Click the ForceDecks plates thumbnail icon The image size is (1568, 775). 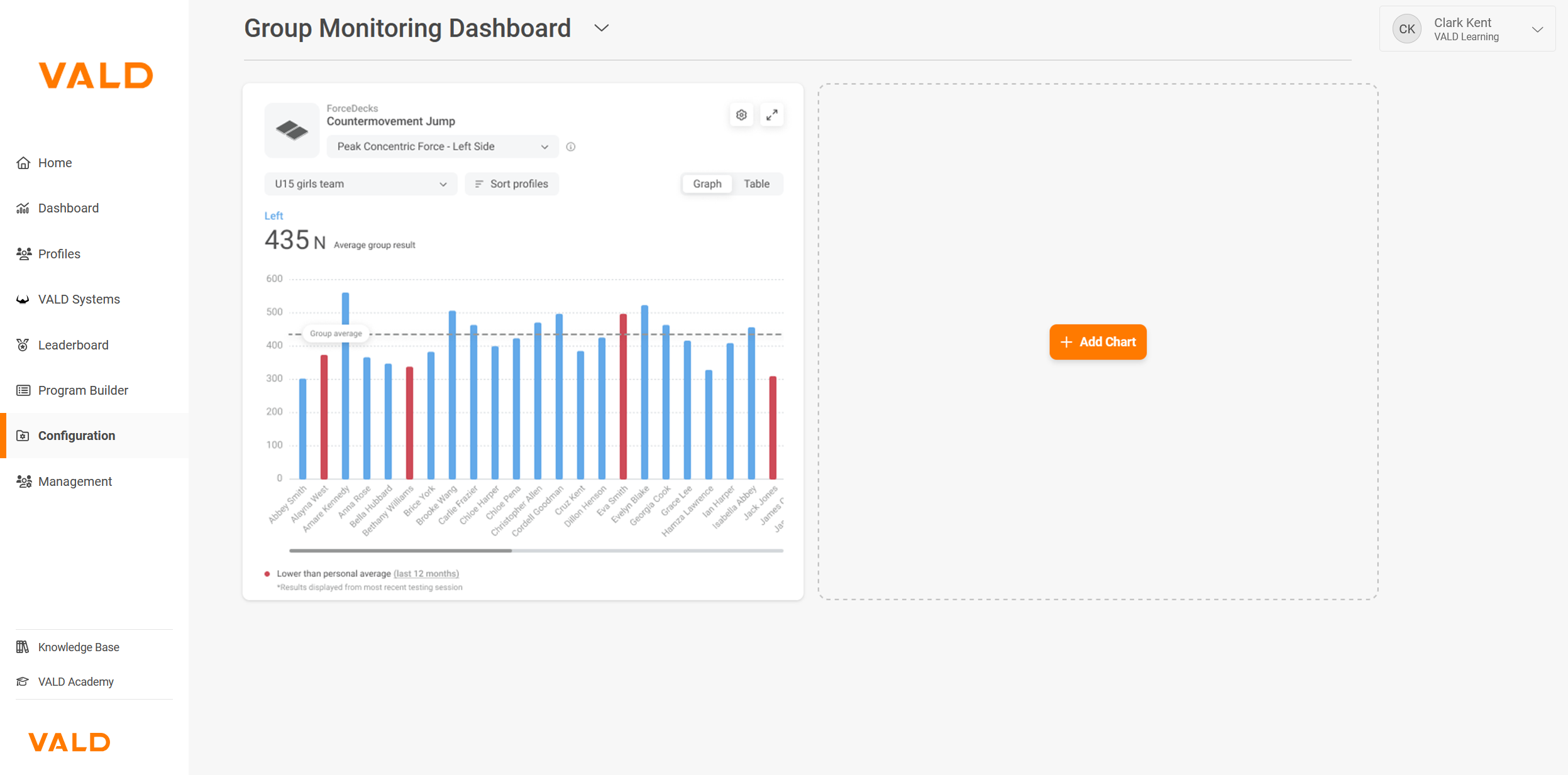point(292,130)
